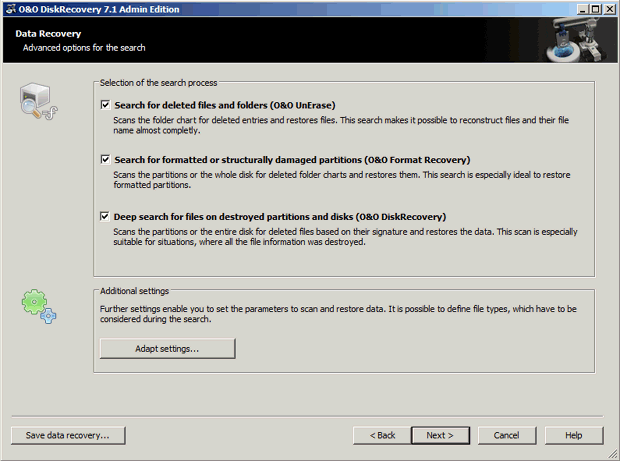
Task: Uncheck Search for deleted files and folders
Action: pyautogui.click(x=106, y=104)
